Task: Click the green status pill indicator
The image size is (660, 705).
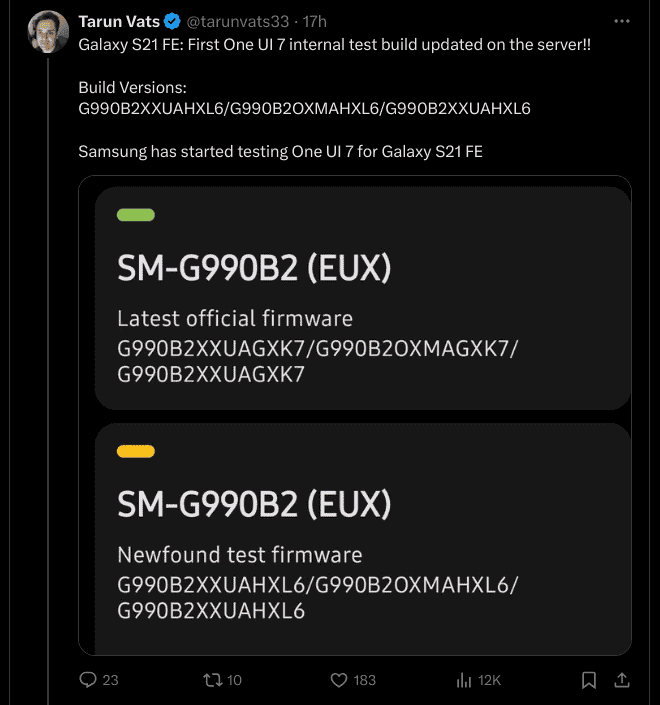Action: (x=136, y=215)
